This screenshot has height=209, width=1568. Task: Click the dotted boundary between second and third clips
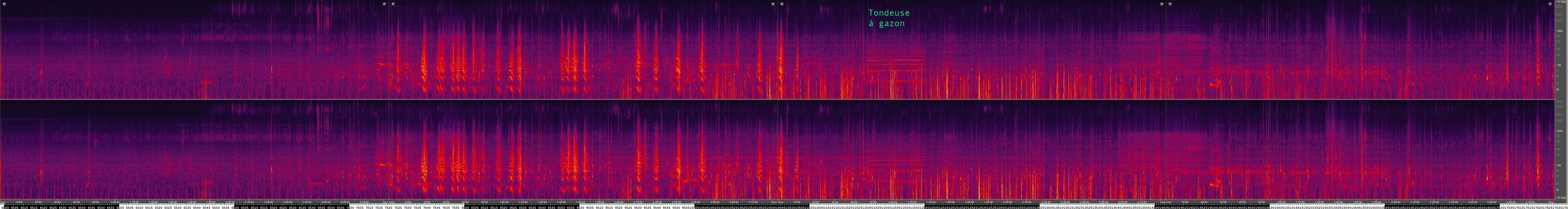click(x=778, y=49)
